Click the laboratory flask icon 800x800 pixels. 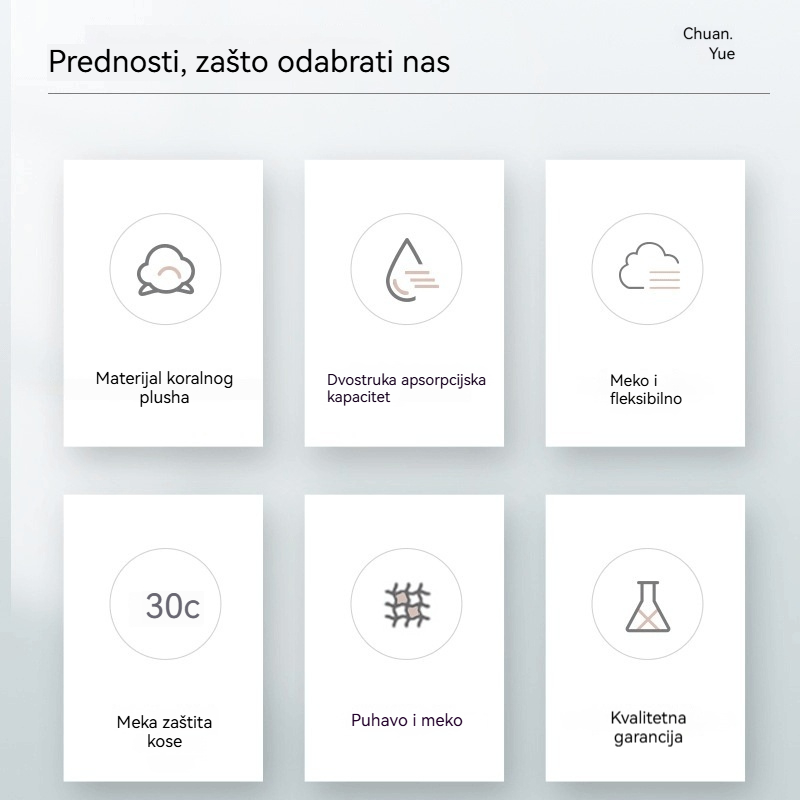click(x=647, y=606)
